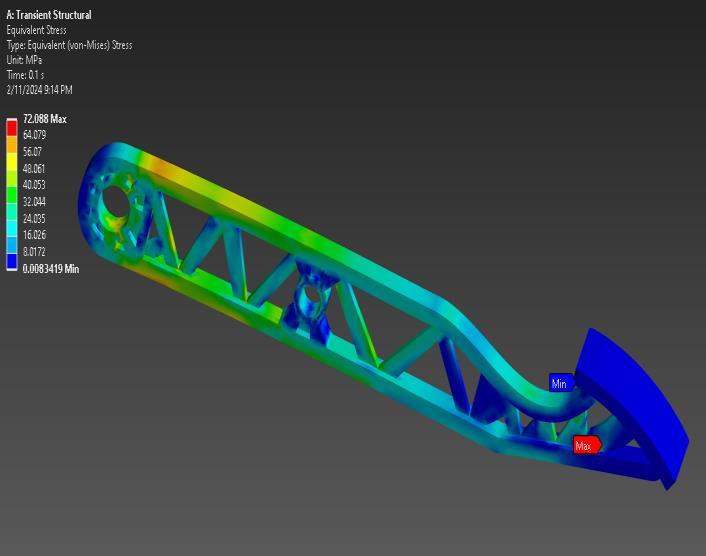The height and width of the screenshot is (556, 706).
Task: Click the blue Min probe label
Action: coord(562,383)
